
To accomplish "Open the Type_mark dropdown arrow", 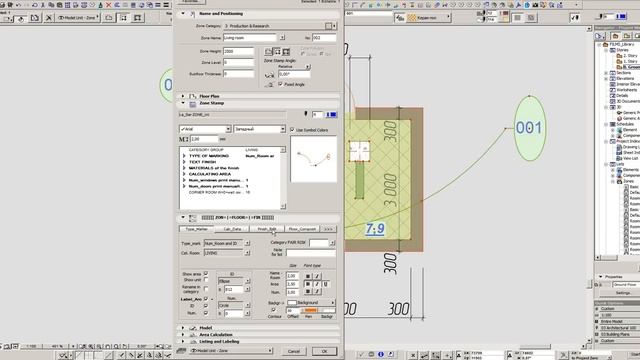I will [x=247, y=243].
